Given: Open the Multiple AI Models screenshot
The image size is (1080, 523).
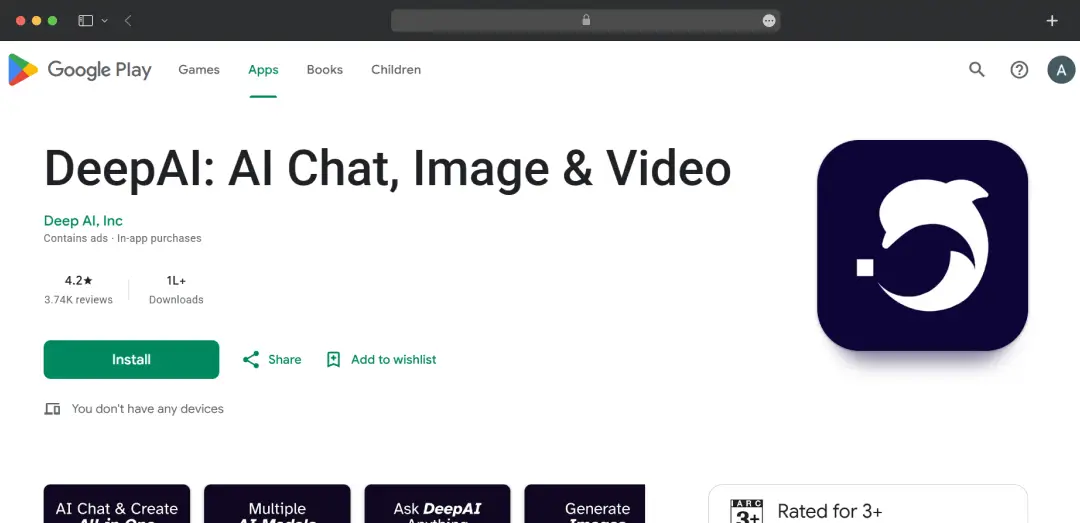Looking at the screenshot, I should click(277, 504).
